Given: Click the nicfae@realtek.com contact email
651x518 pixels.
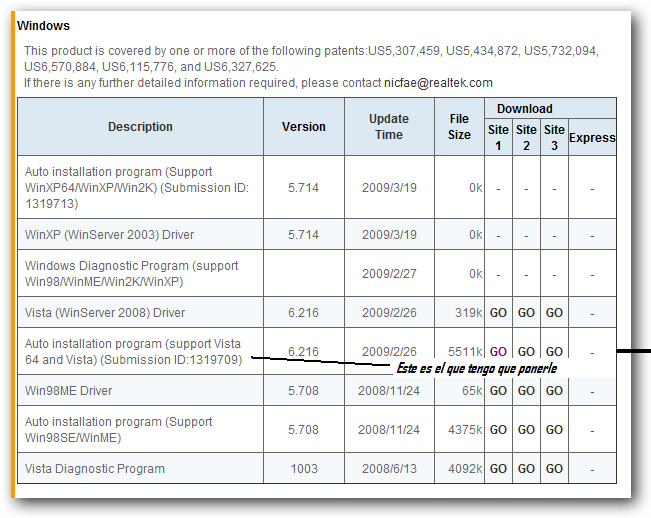Looking at the screenshot, I should coord(438,83).
